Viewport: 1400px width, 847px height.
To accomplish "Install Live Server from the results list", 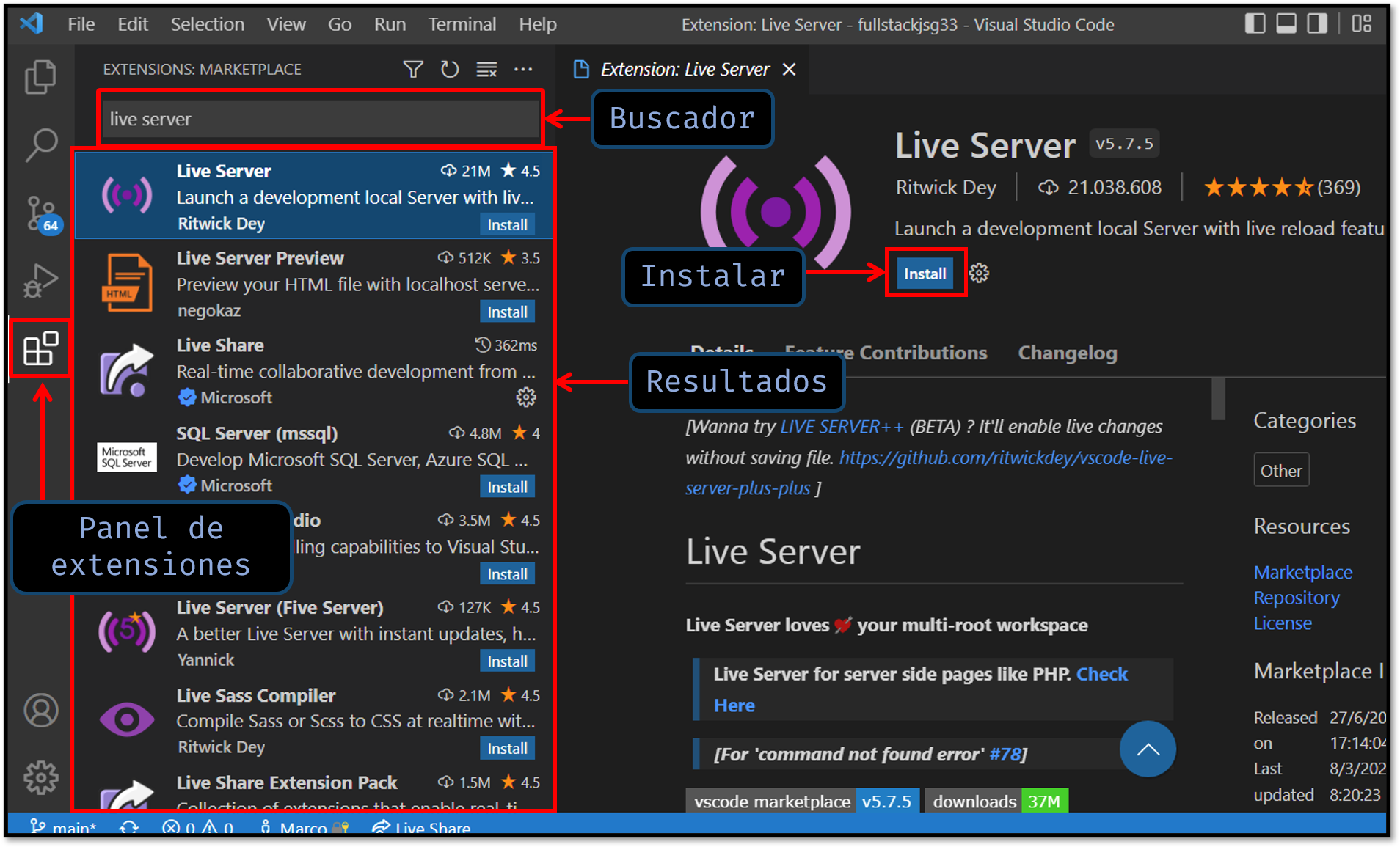I will point(507,224).
